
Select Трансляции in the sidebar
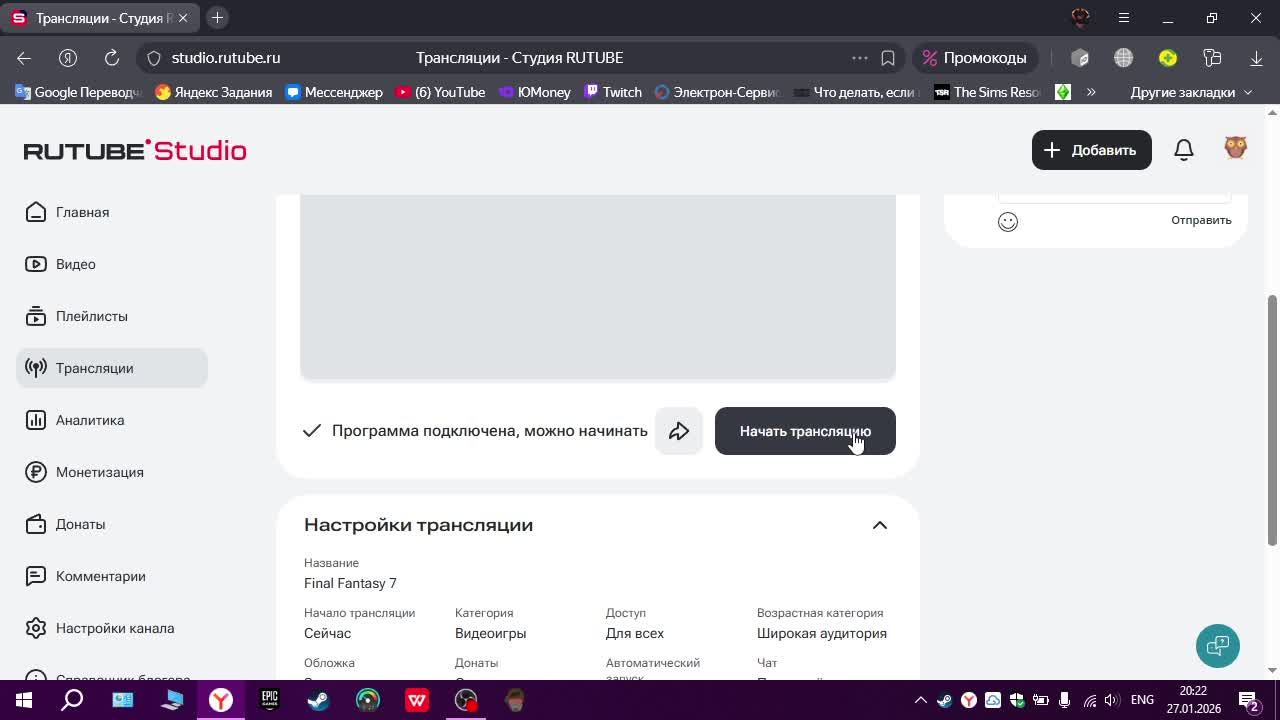[x=112, y=368]
